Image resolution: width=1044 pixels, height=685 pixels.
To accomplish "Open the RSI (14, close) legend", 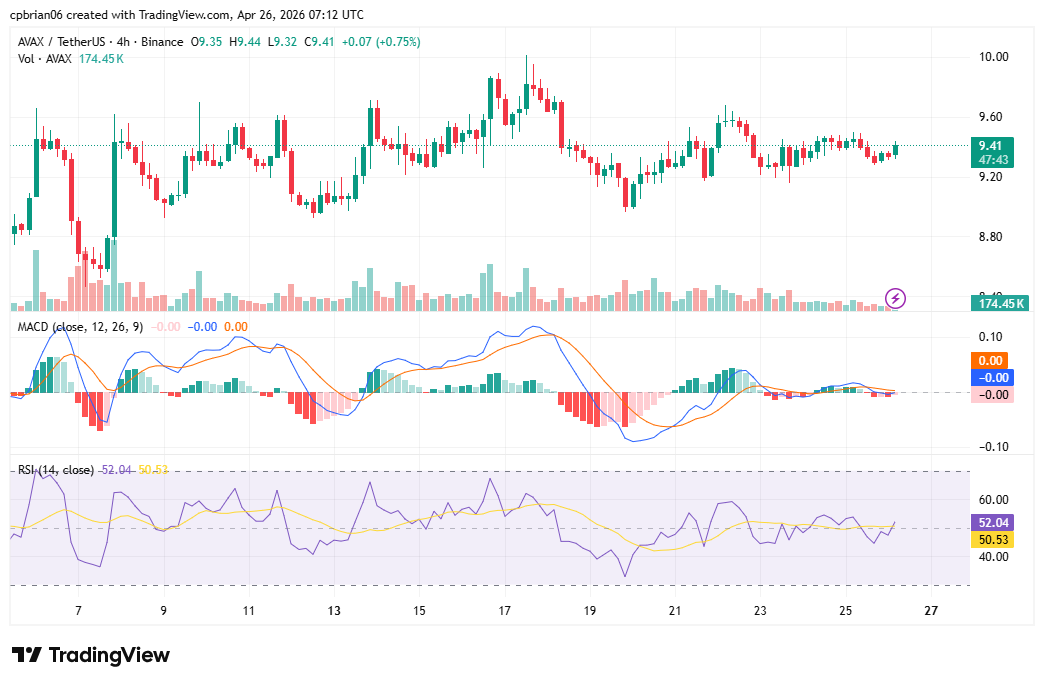I will pyautogui.click(x=57, y=470).
